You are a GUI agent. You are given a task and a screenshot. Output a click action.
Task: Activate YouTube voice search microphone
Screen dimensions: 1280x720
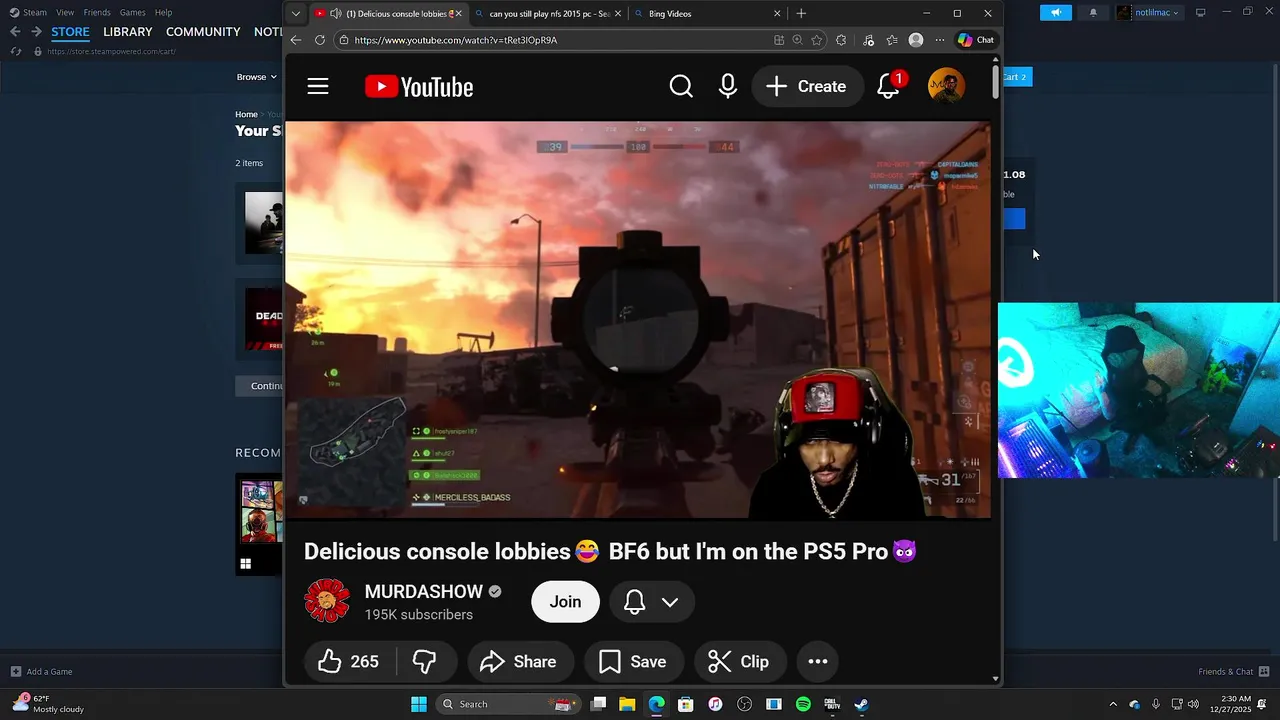[x=728, y=87]
